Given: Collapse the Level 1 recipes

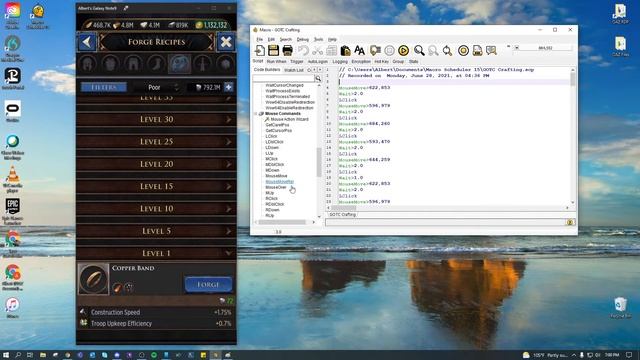Looking at the screenshot, I should point(156,253).
